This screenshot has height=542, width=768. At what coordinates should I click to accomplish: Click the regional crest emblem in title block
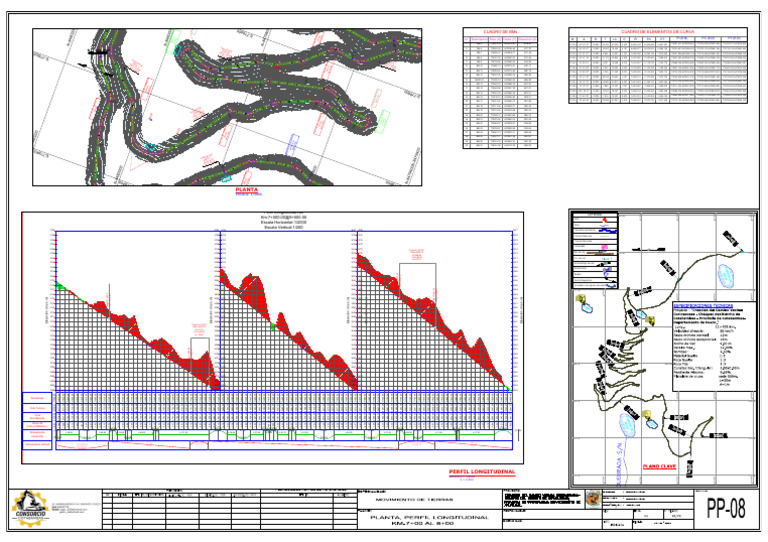[x=594, y=500]
